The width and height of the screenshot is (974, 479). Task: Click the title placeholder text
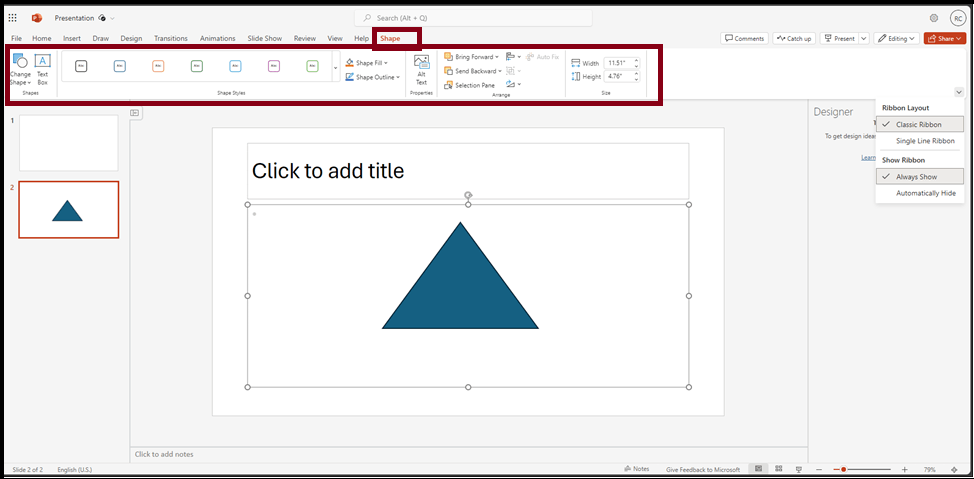[x=328, y=171]
